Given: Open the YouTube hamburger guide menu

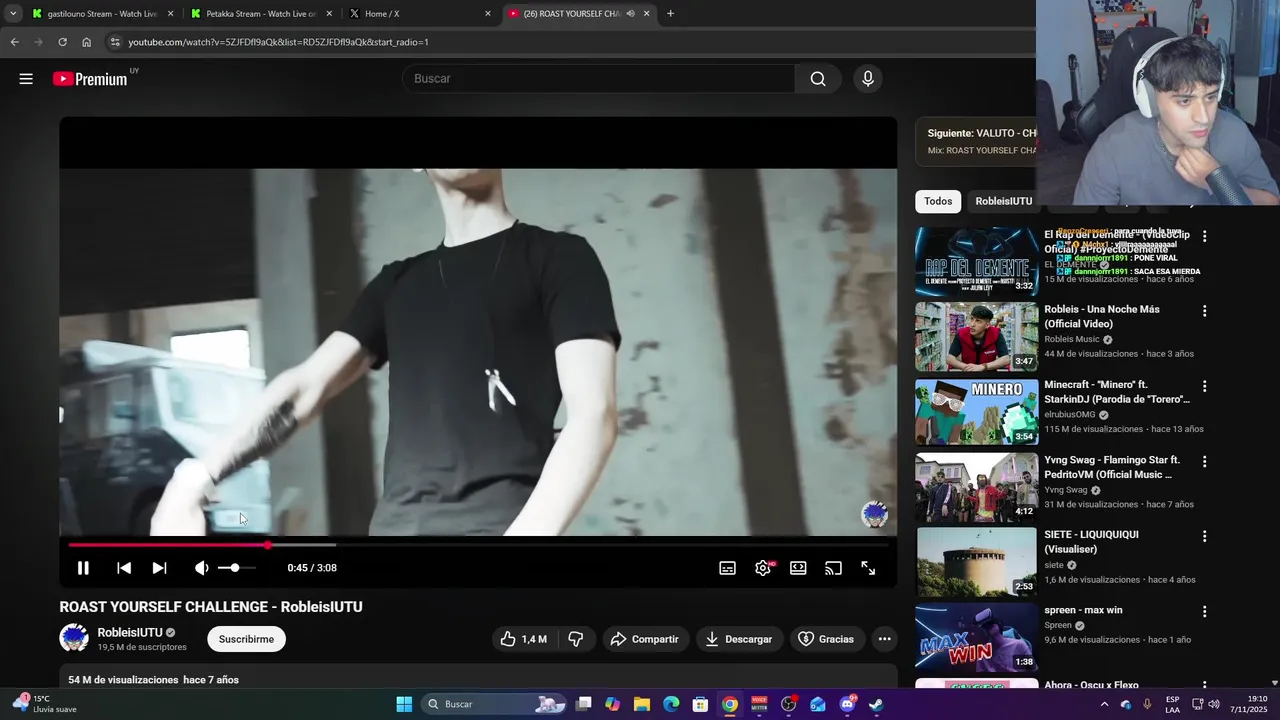Looking at the screenshot, I should pyautogui.click(x=26, y=79).
